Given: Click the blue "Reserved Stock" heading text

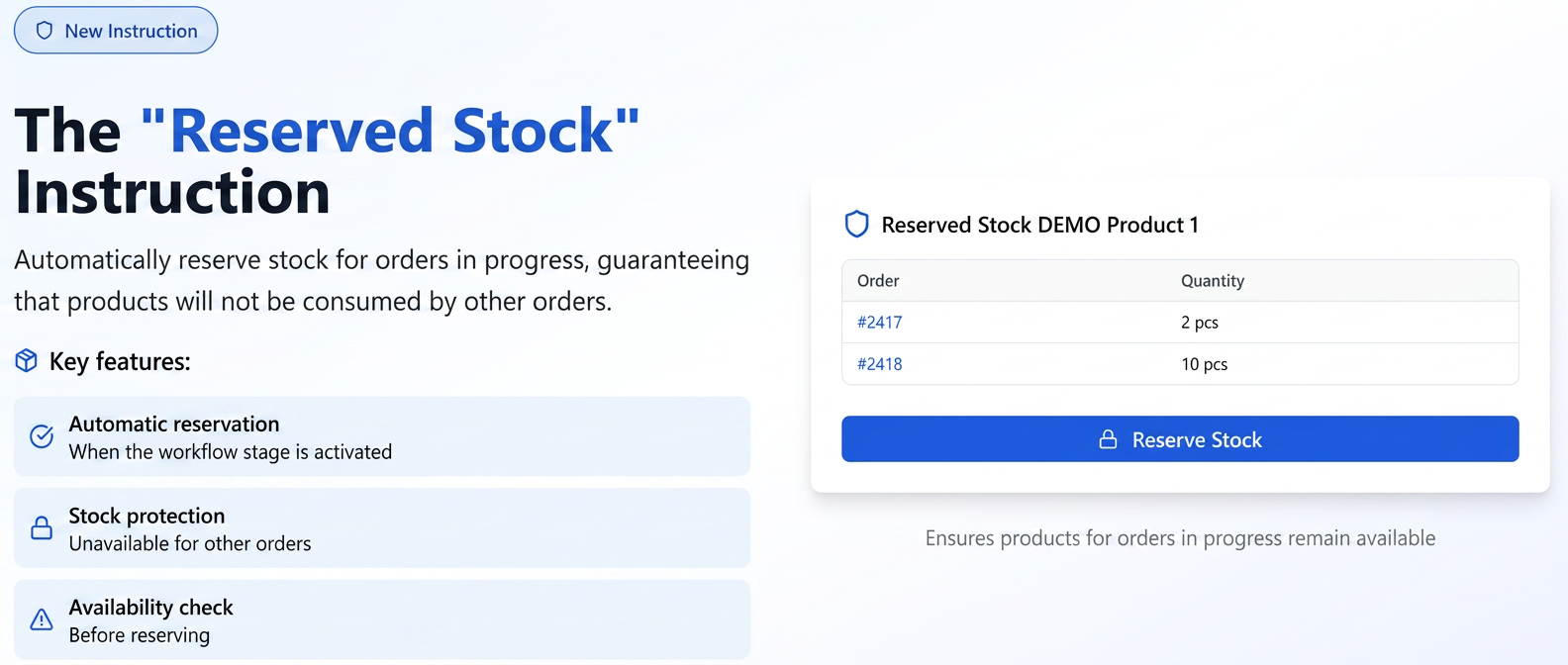Looking at the screenshot, I should click(390, 131).
